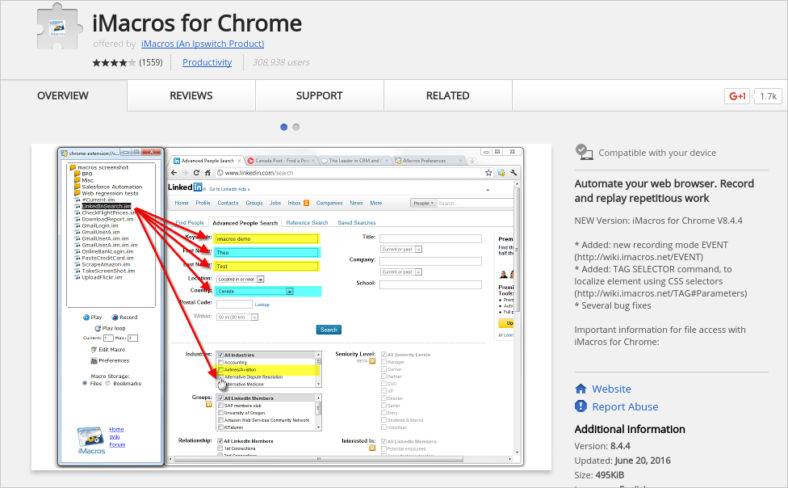The width and height of the screenshot is (788, 488).
Task: In the preview, check Amazon Web Services Community Network
Action: [x=220, y=420]
